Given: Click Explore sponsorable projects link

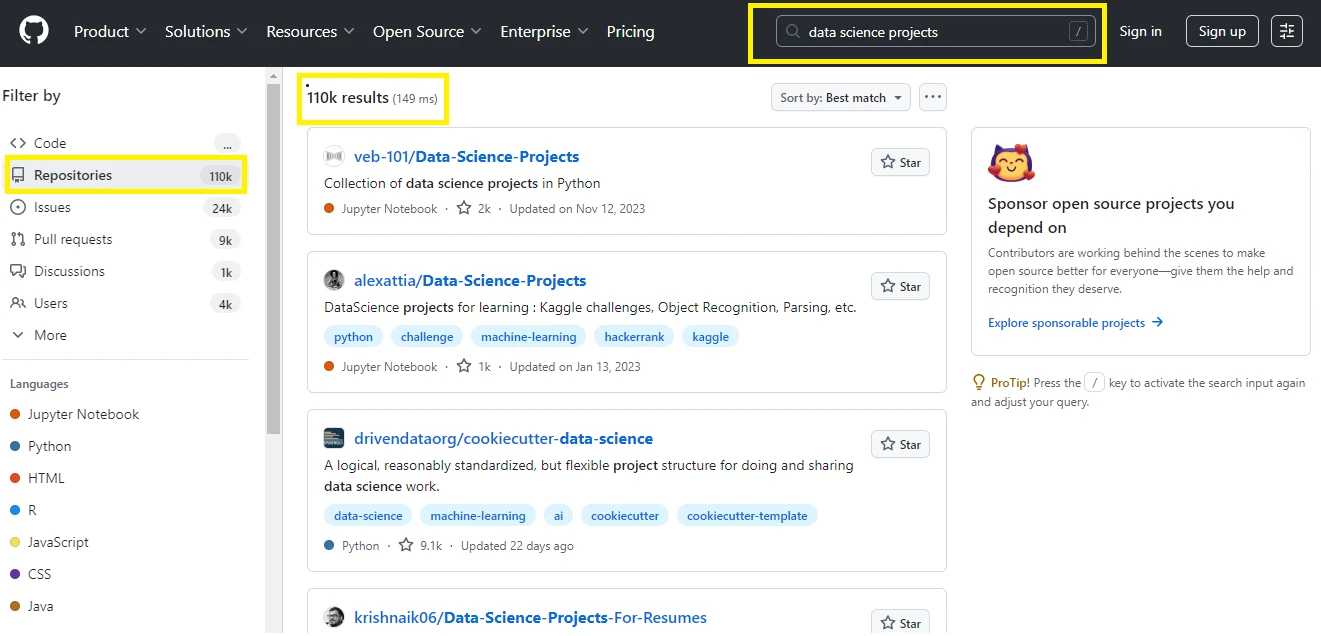Looking at the screenshot, I should pyautogui.click(x=1075, y=322).
